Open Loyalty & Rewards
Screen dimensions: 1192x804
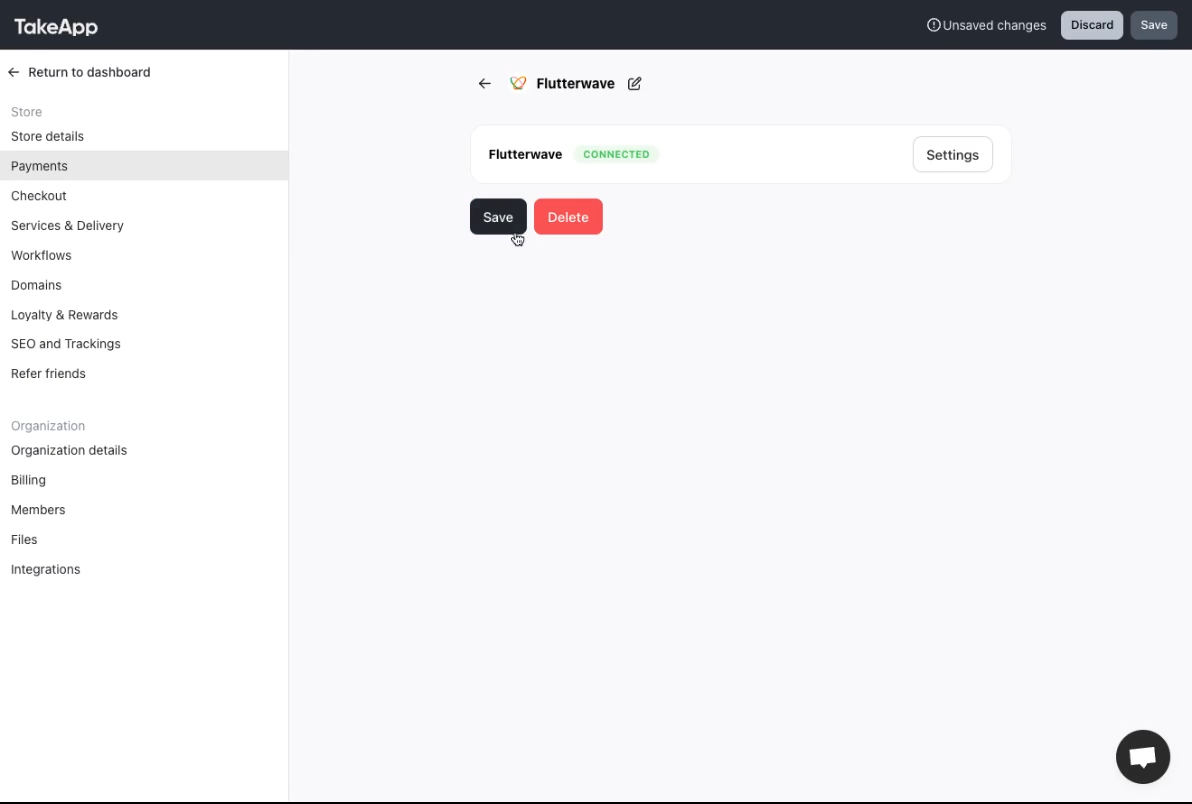64,315
